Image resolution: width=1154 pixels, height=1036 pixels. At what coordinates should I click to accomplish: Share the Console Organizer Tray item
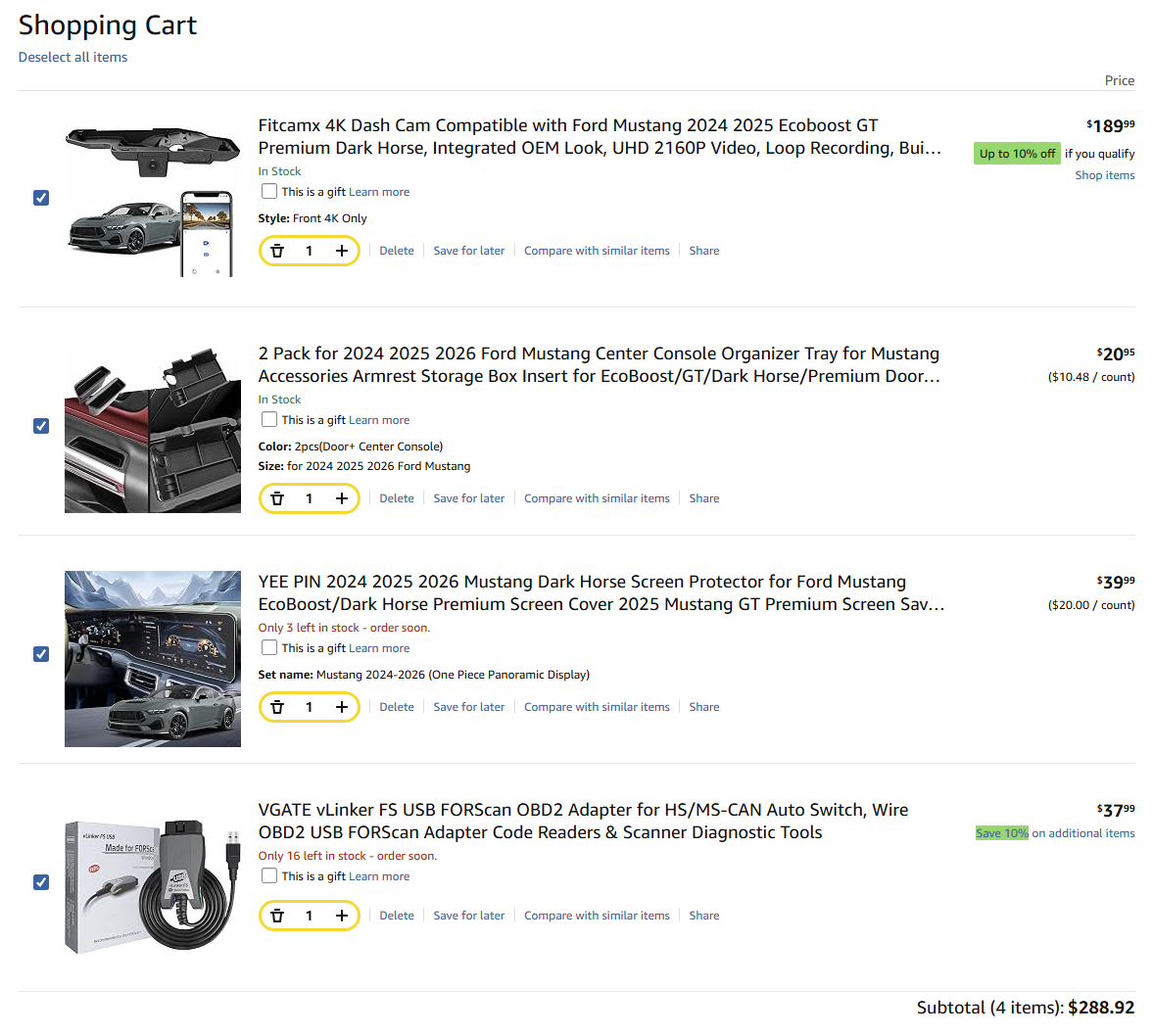704,498
